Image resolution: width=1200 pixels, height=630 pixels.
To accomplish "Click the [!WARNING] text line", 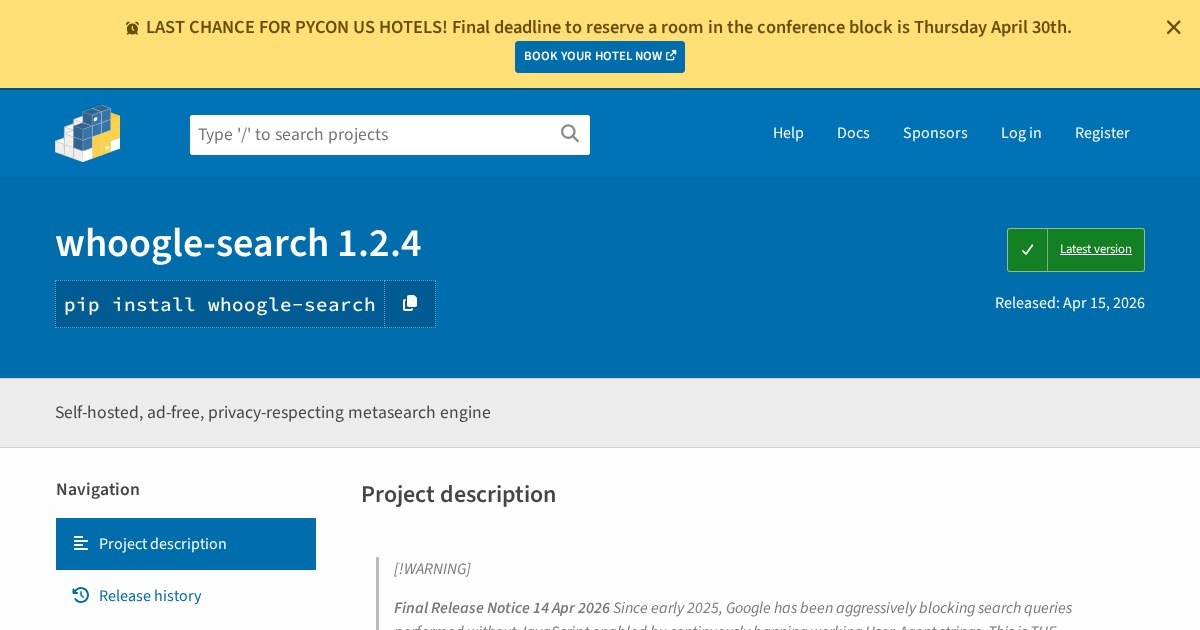I will point(432,569).
